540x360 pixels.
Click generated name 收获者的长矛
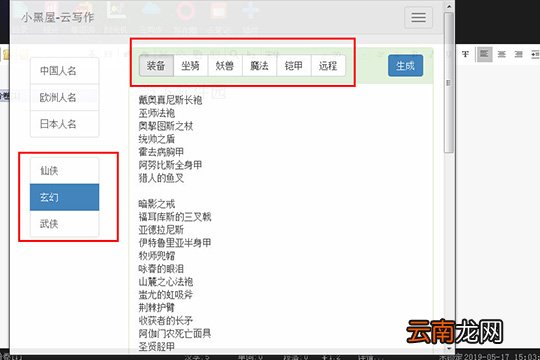click(166, 321)
